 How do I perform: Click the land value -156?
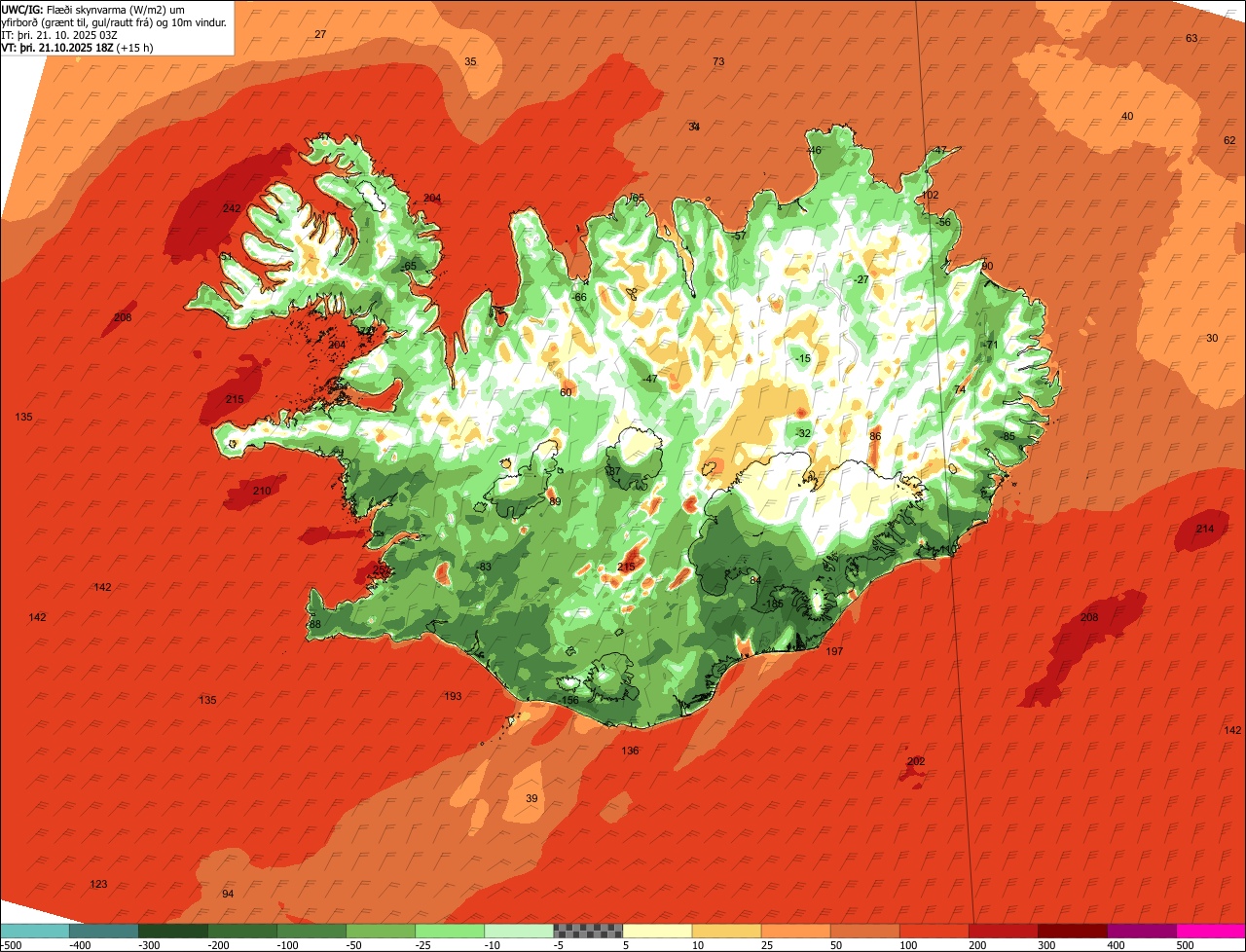(569, 700)
